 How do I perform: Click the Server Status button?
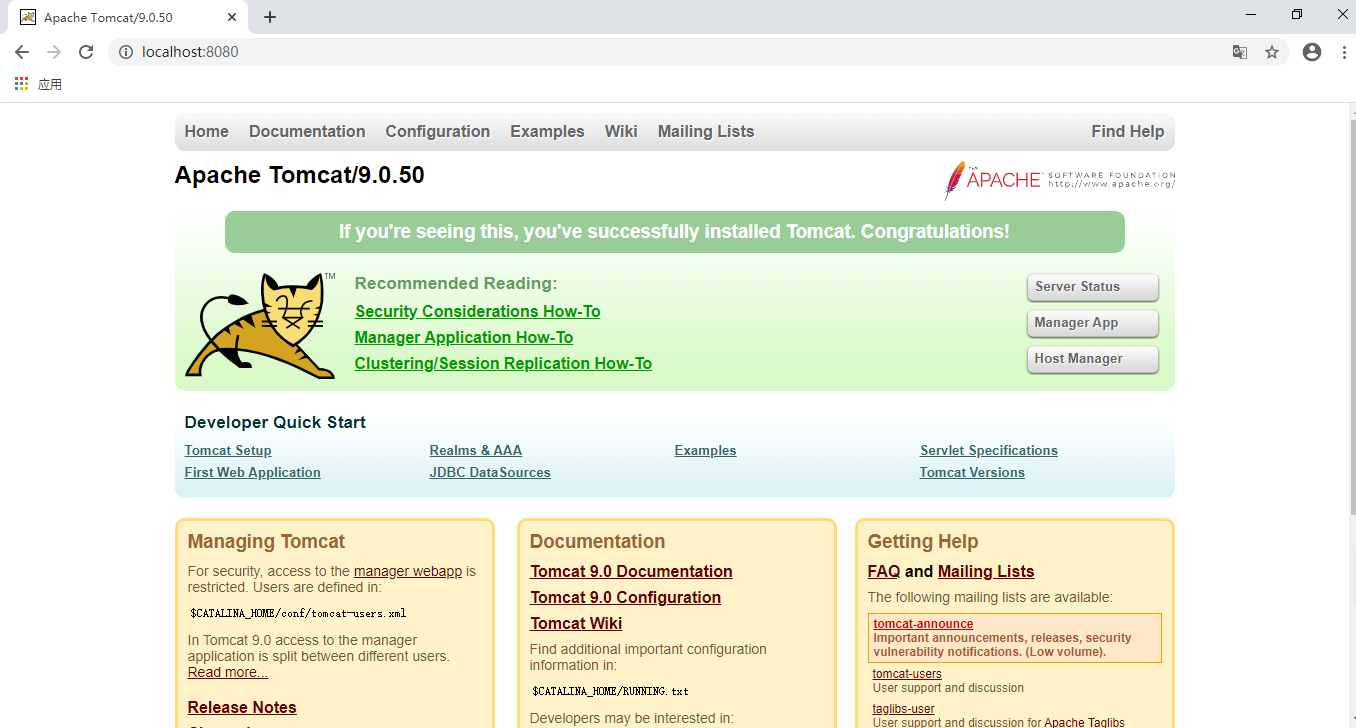point(1093,287)
